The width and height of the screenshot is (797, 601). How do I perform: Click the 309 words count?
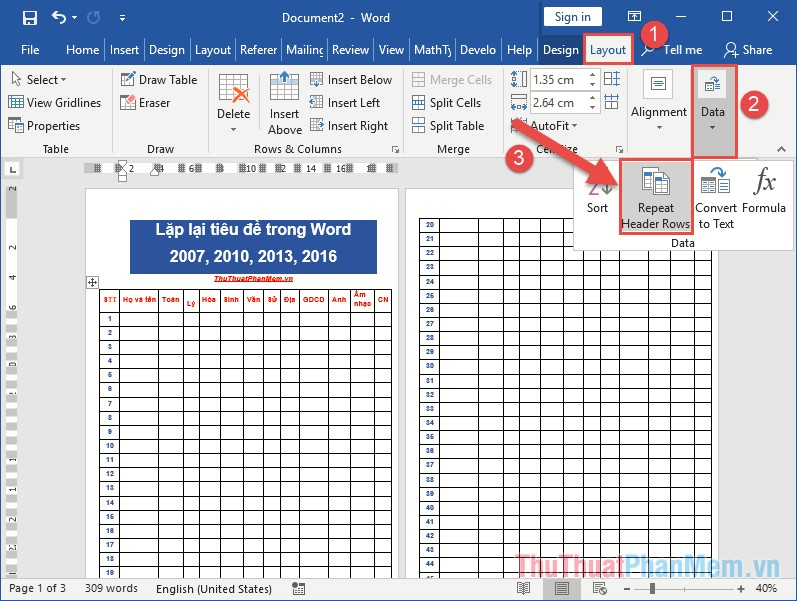(x=111, y=589)
